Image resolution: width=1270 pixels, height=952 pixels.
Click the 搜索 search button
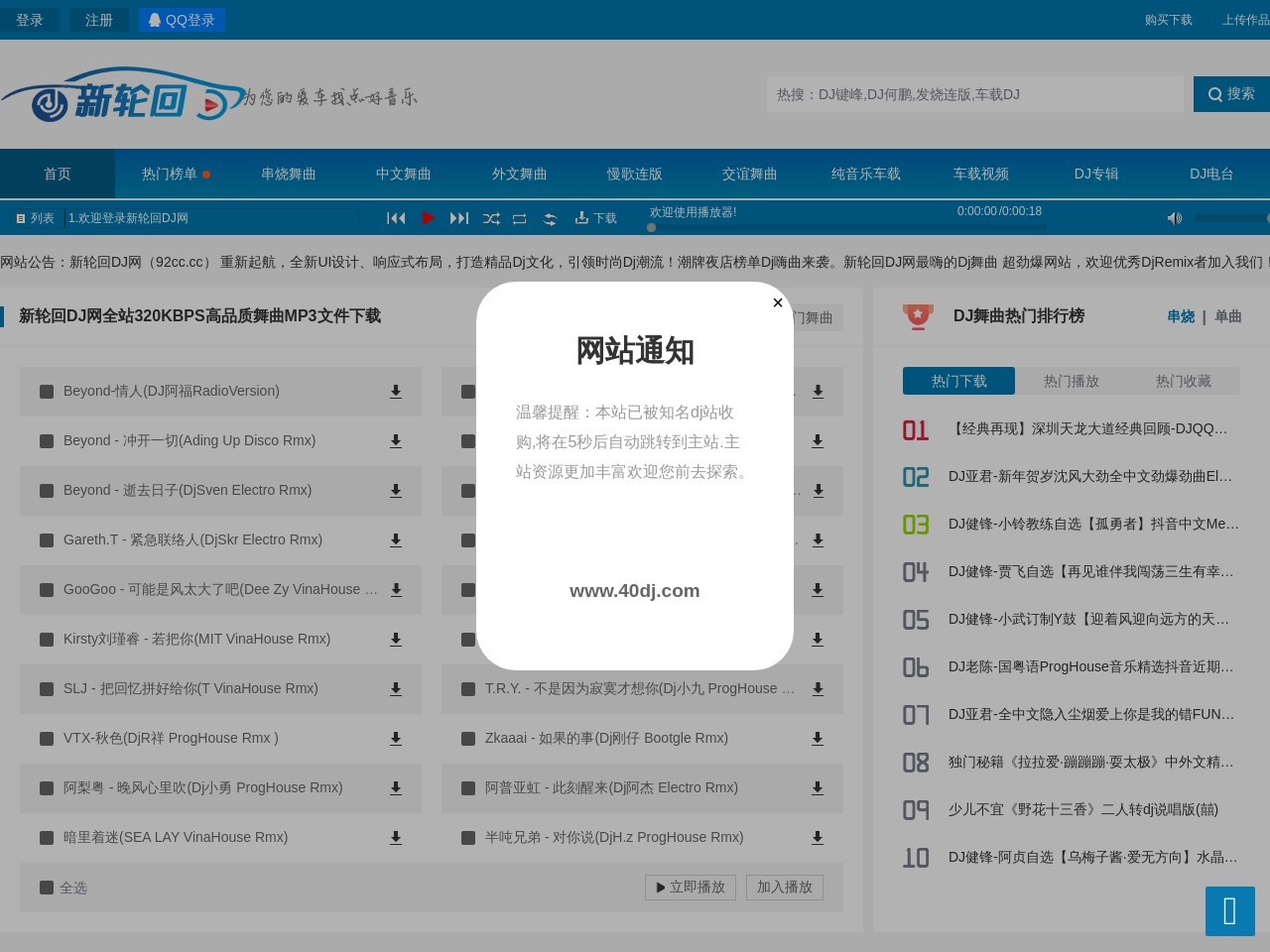(x=1231, y=94)
